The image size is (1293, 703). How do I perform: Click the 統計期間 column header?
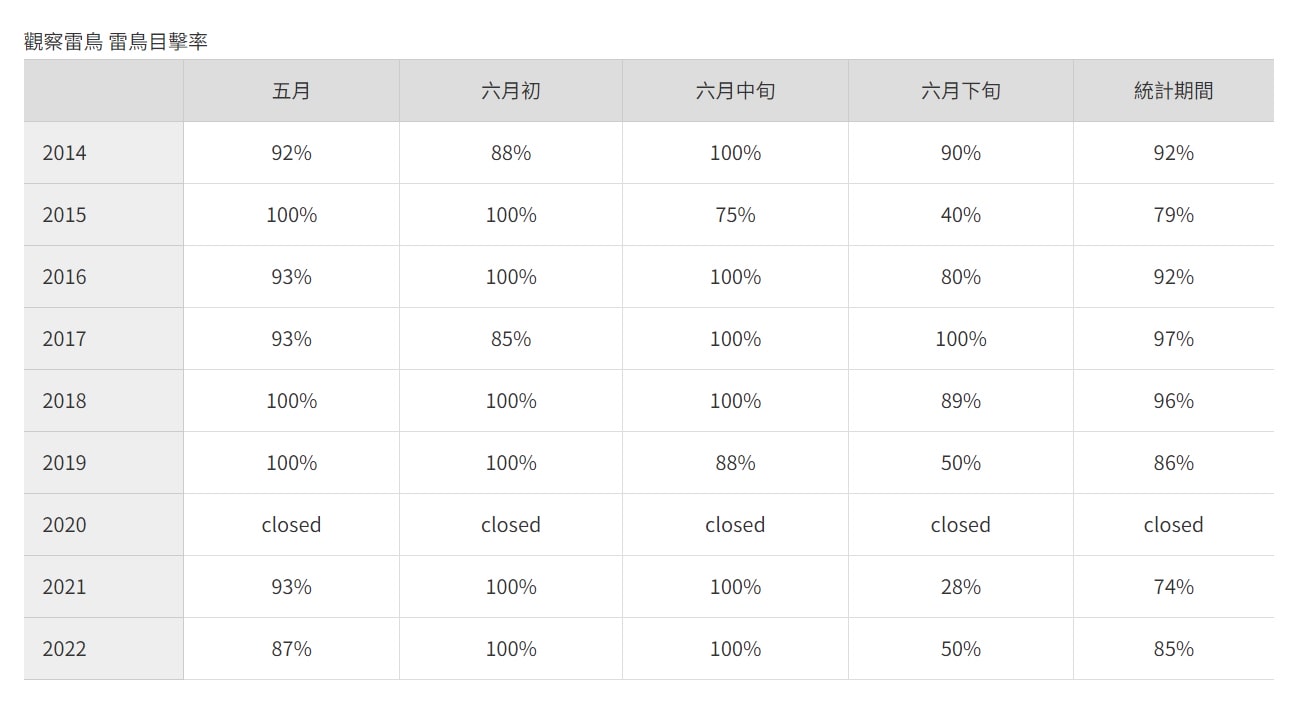(1174, 91)
